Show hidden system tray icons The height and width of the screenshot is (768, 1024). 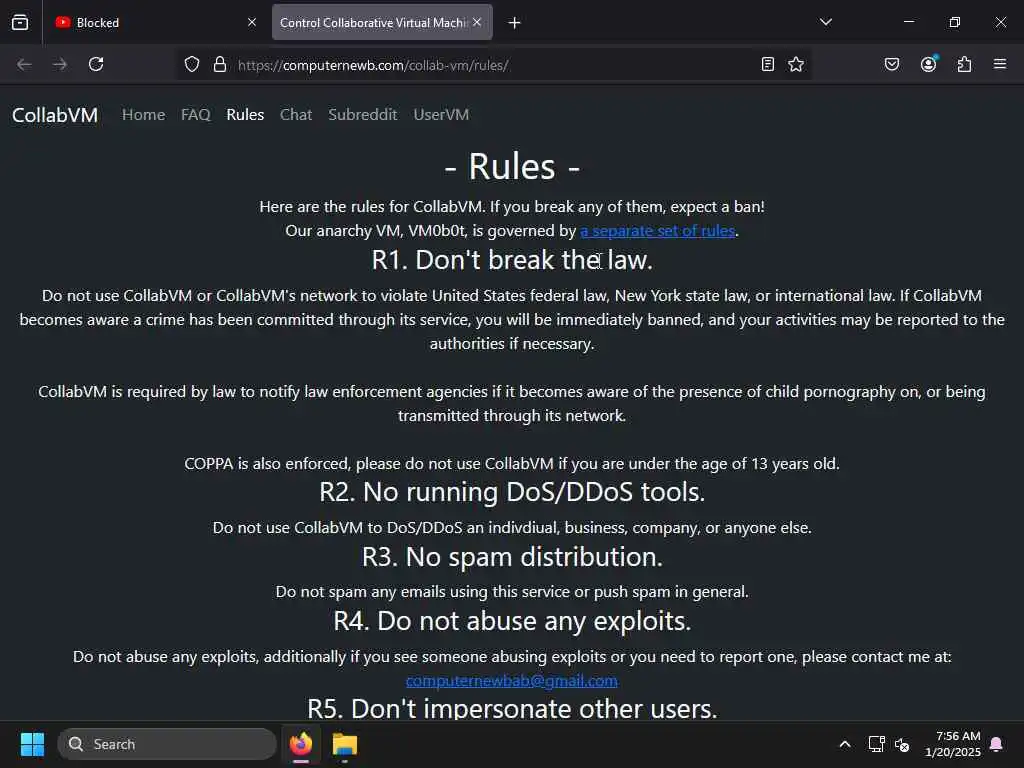click(x=844, y=744)
